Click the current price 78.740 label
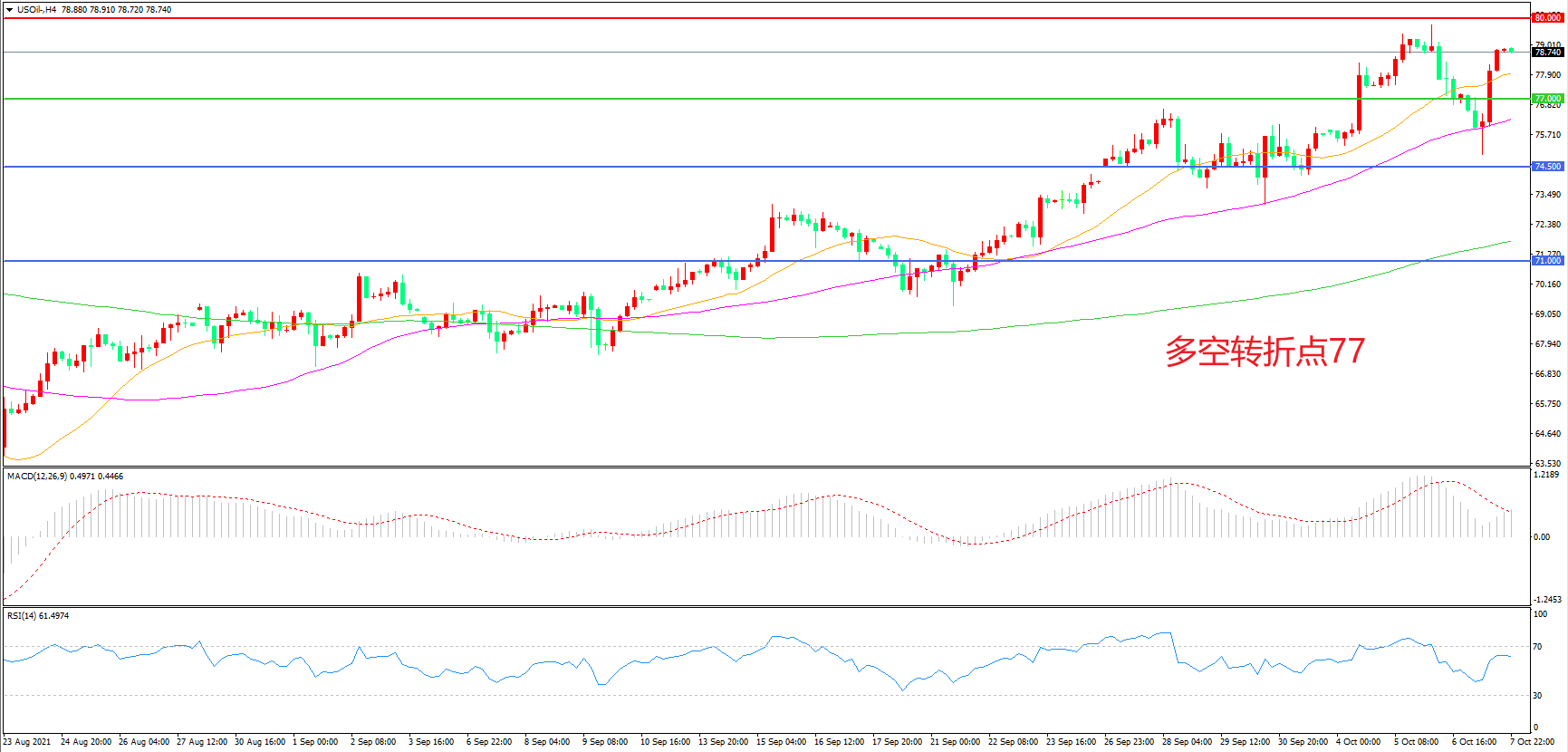 tap(1547, 53)
